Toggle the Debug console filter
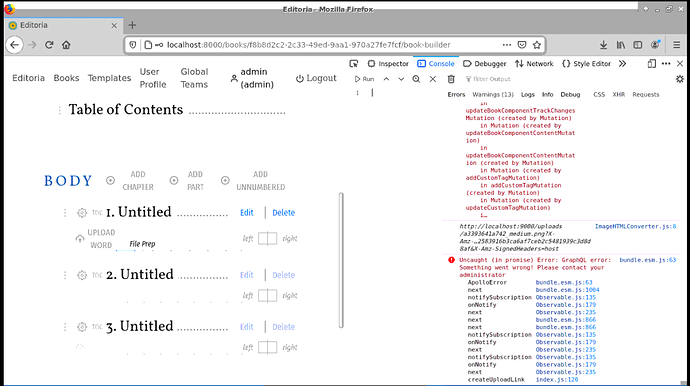The width and height of the screenshot is (690, 386). (570, 95)
